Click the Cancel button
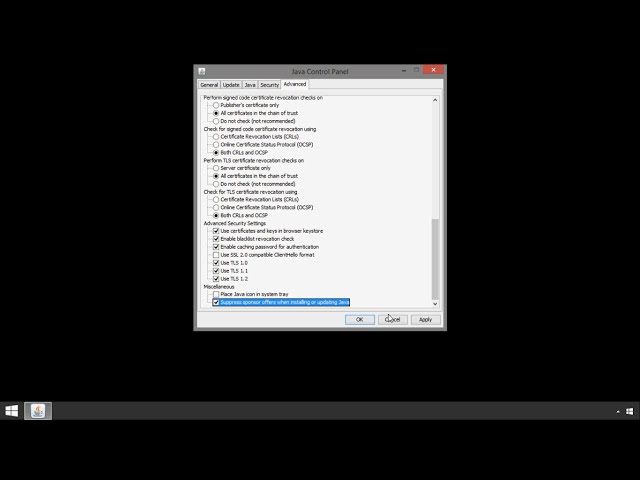The image size is (640, 480). (393, 320)
